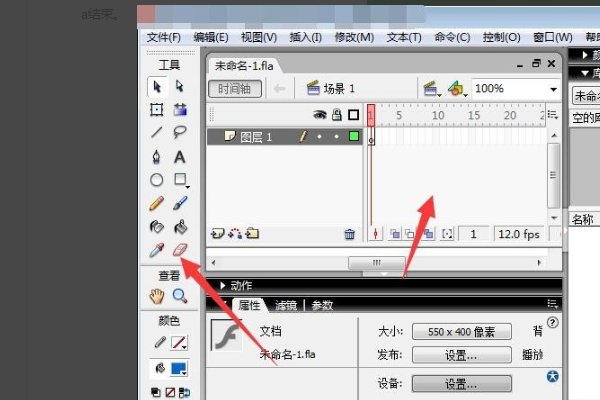
Task: Toggle visibility dot of 图层 1
Action: [x=320, y=136]
